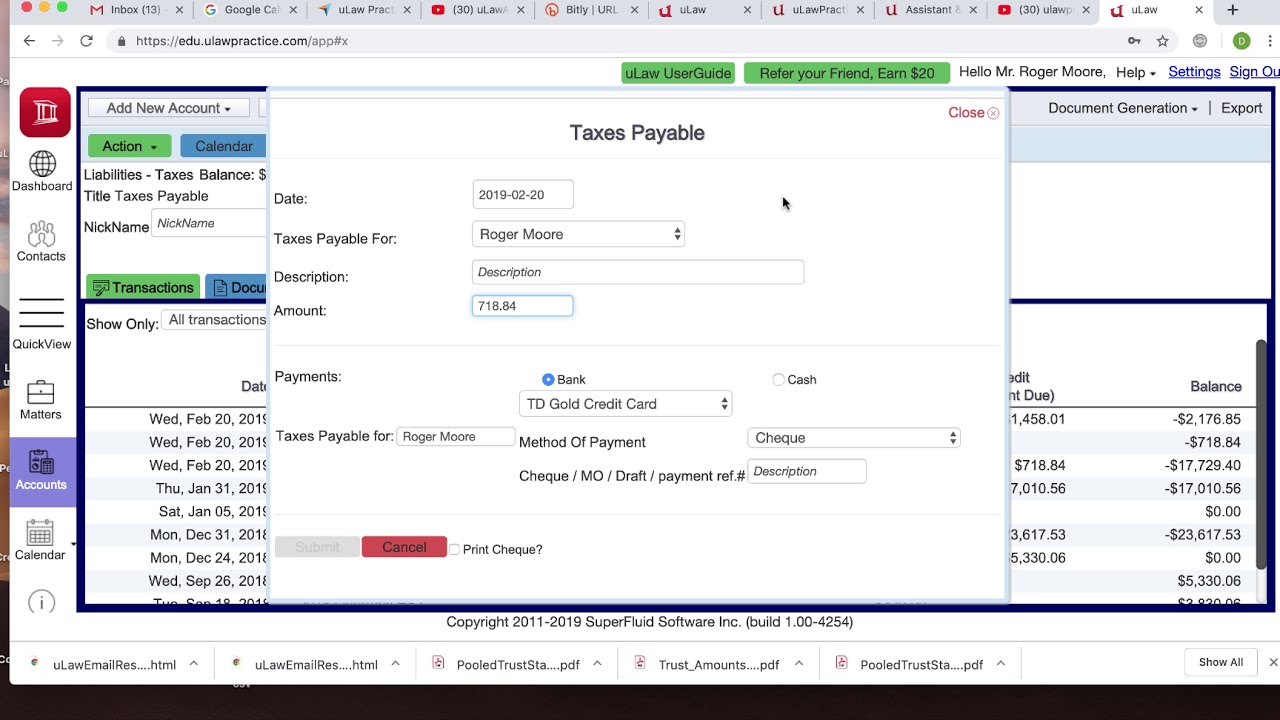Click the browser address bar URL

pyautogui.click(x=242, y=41)
